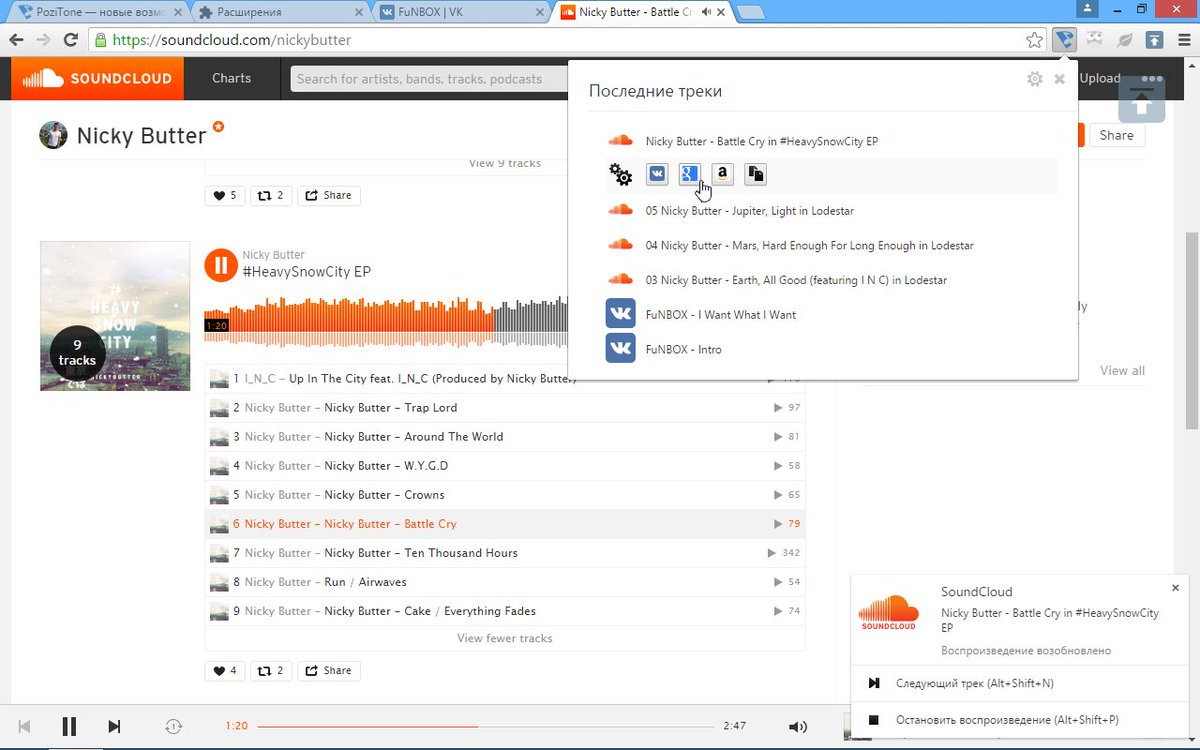Play track 2 Trap Lord
Viewport: 1200px width, 750px height.
tap(505, 408)
